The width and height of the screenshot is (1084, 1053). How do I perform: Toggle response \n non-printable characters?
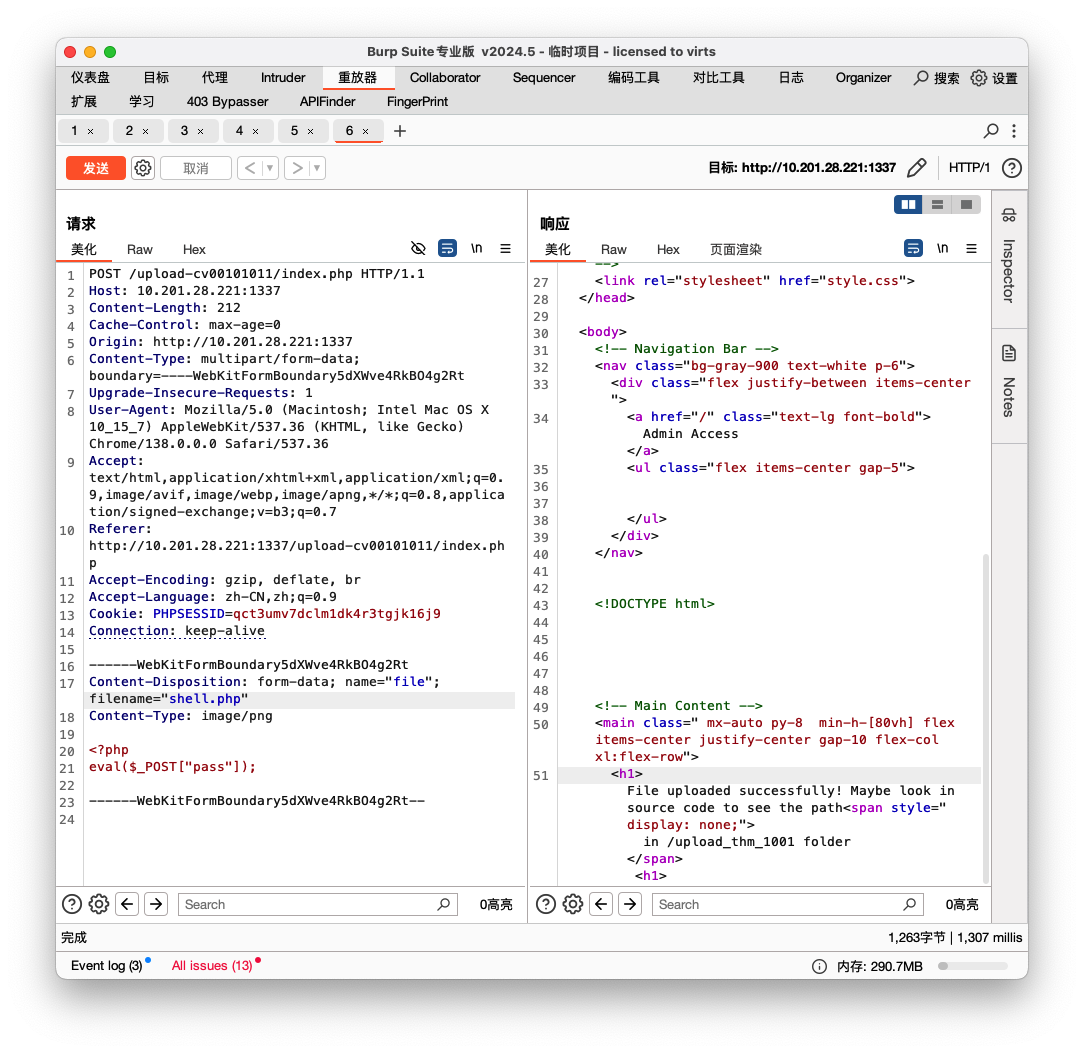942,248
